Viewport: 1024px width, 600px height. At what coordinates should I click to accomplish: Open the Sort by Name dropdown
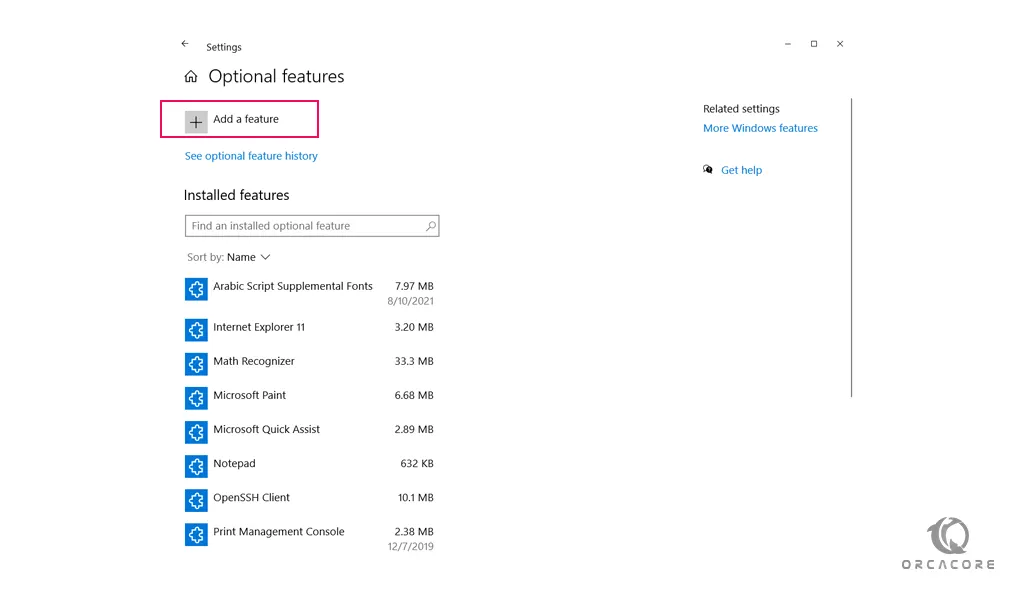click(x=248, y=257)
